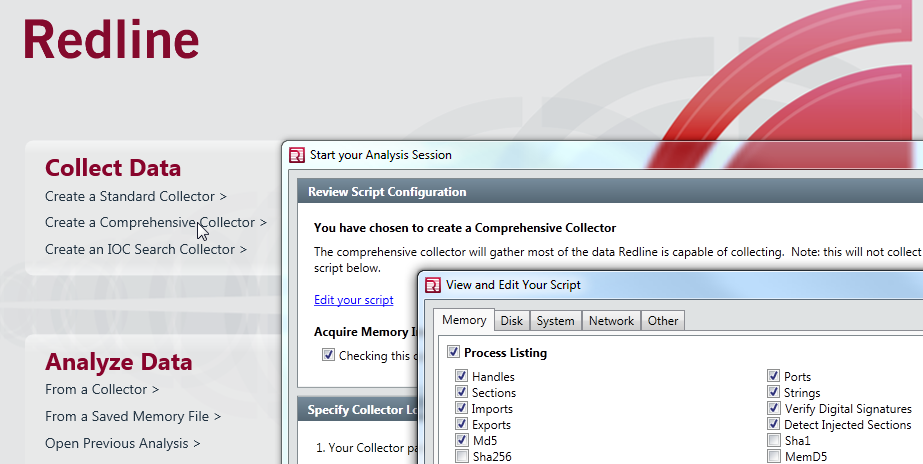This screenshot has height=464, width=923.
Task: Click the Collect Data heading
Action: pos(113,168)
